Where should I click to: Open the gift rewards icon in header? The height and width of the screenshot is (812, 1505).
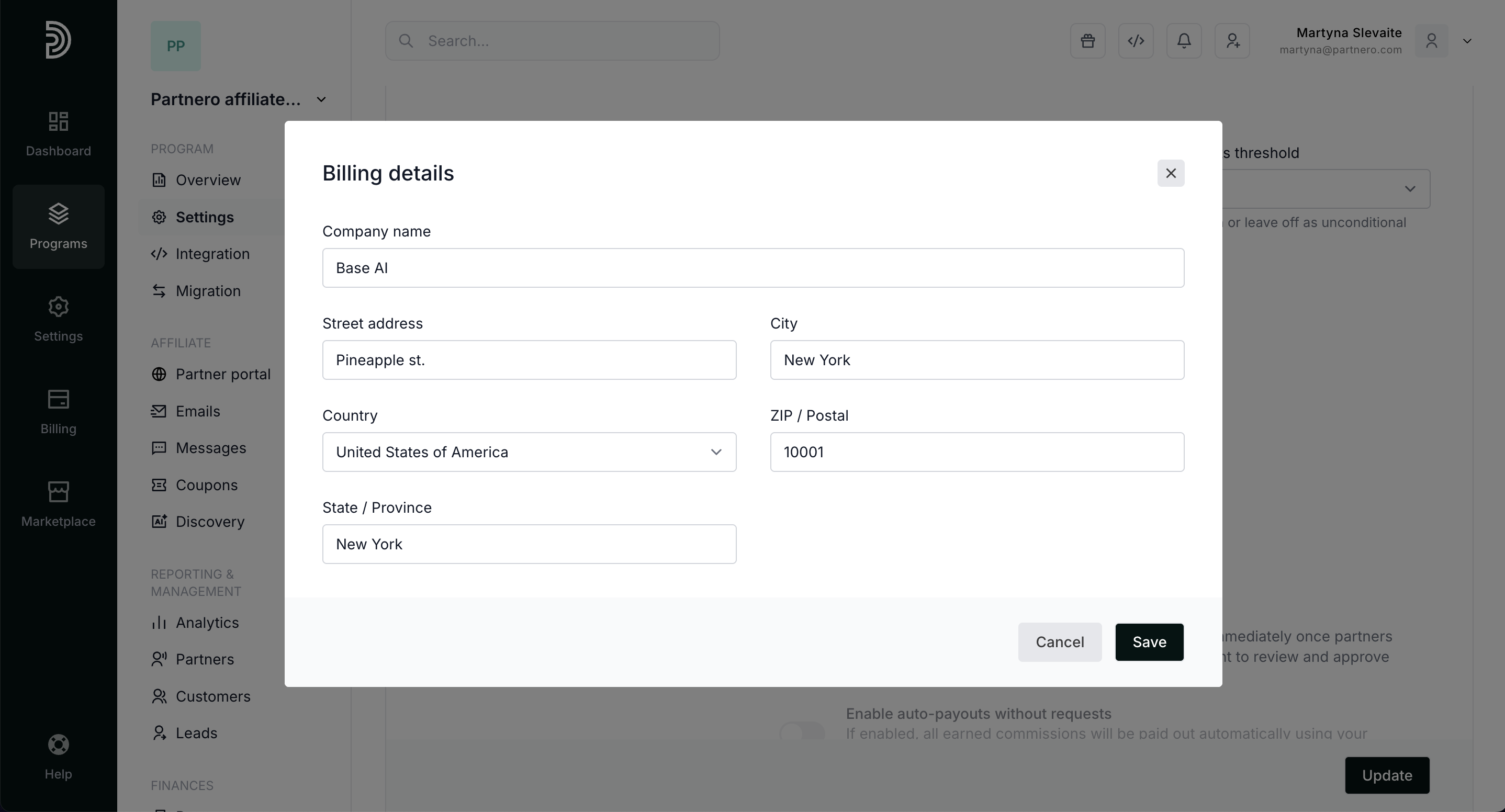tap(1087, 41)
